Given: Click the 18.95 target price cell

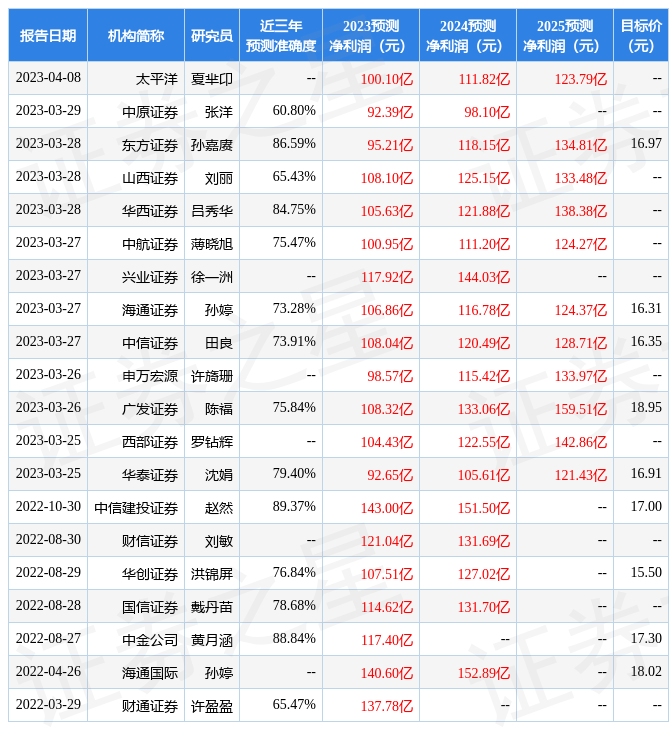Looking at the screenshot, I should click(646, 408).
